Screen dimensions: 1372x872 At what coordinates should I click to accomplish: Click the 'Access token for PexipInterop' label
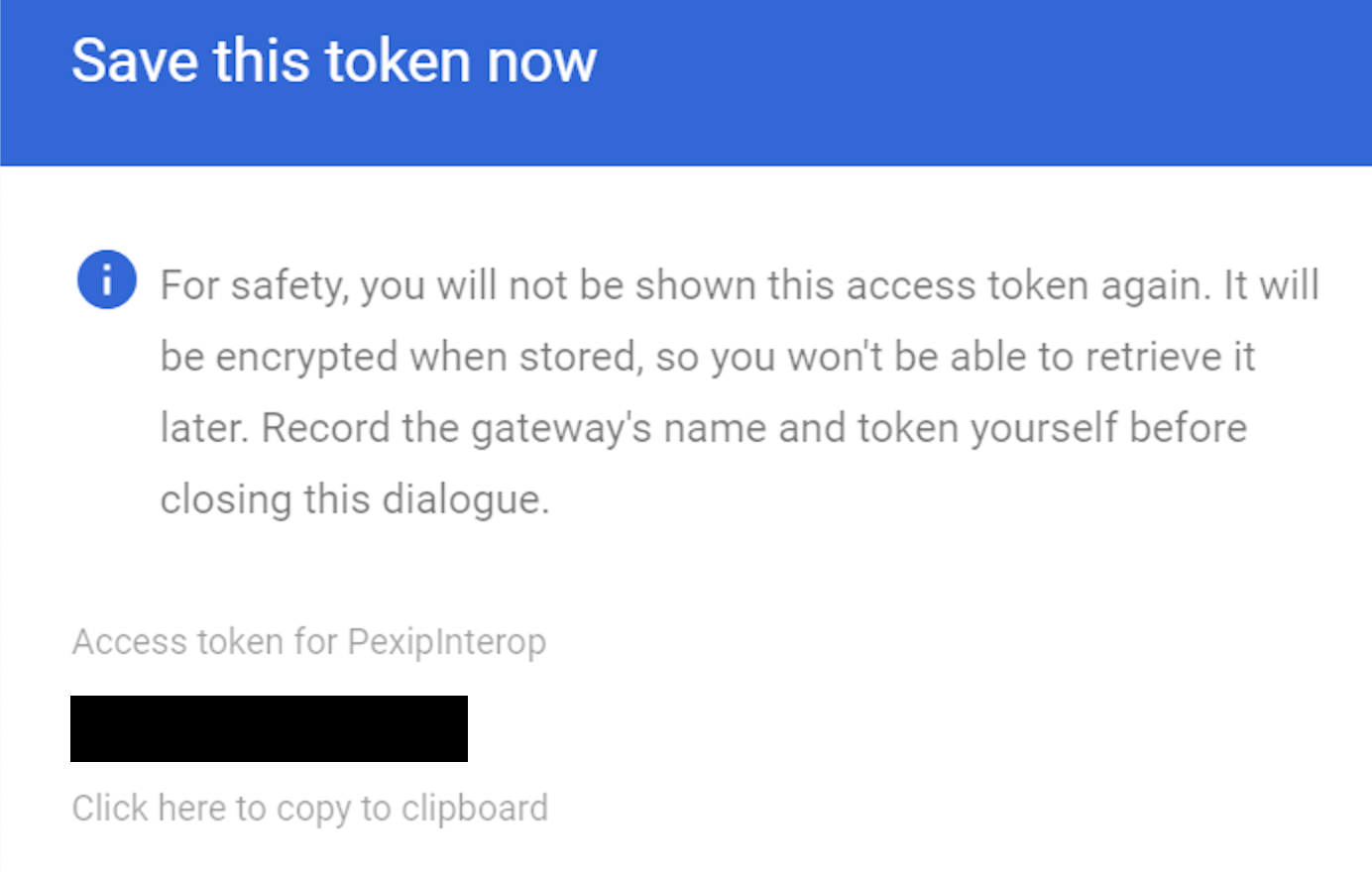point(308,642)
